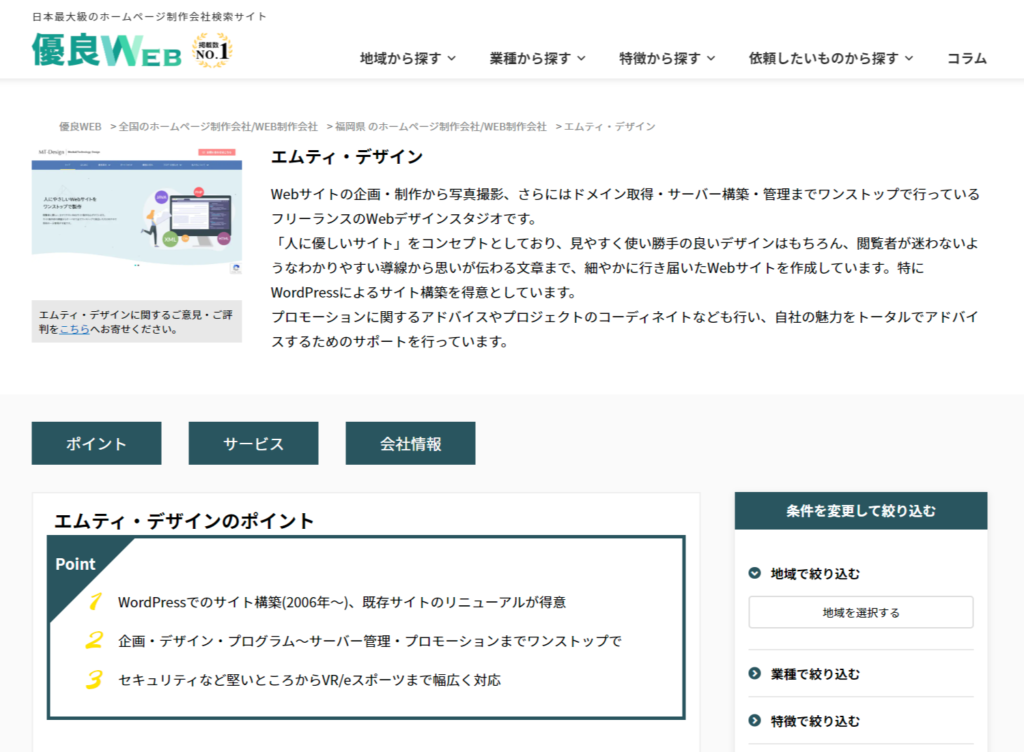Open the 業種から探す dropdown menu
The width and height of the screenshot is (1024, 752).
537,58
